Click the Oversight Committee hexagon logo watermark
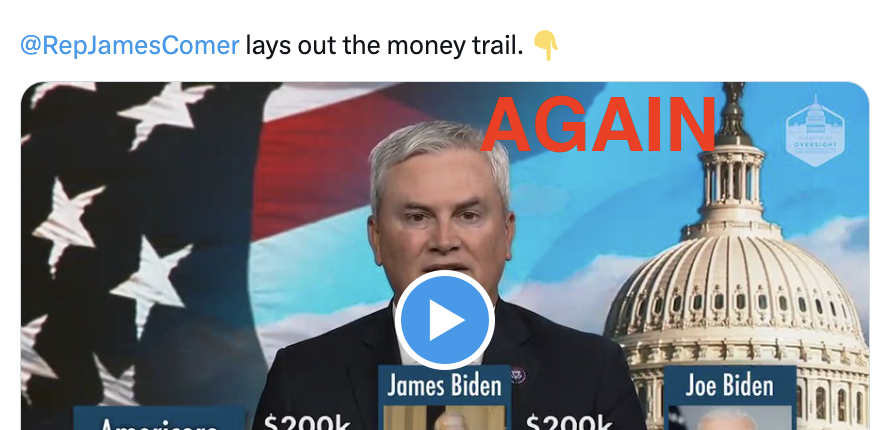888x430 pixels. (815, 131)
